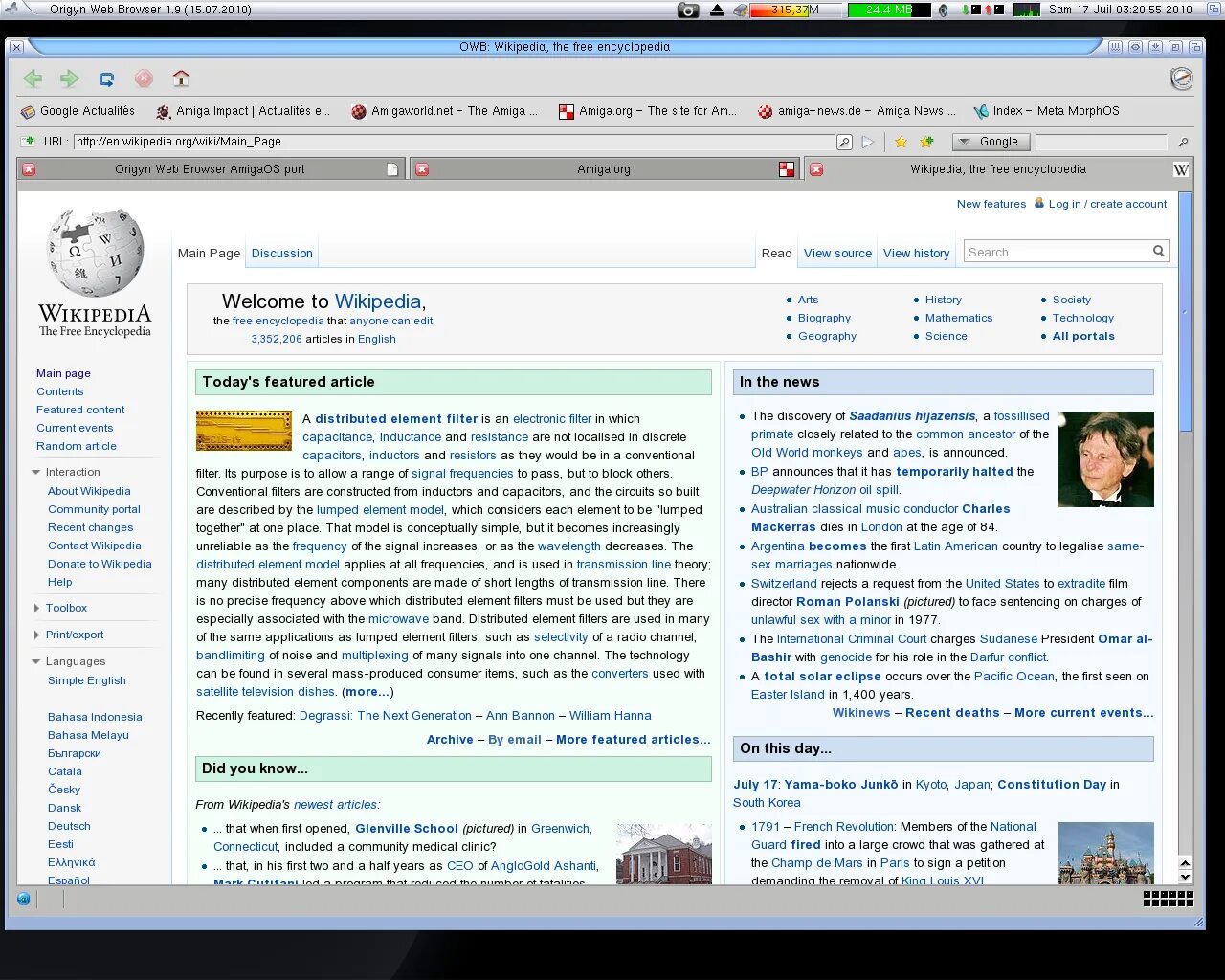The width and height of the screenshot is (1225, 980).
Task: Click the featured article filter image
Action: (244, 431)
